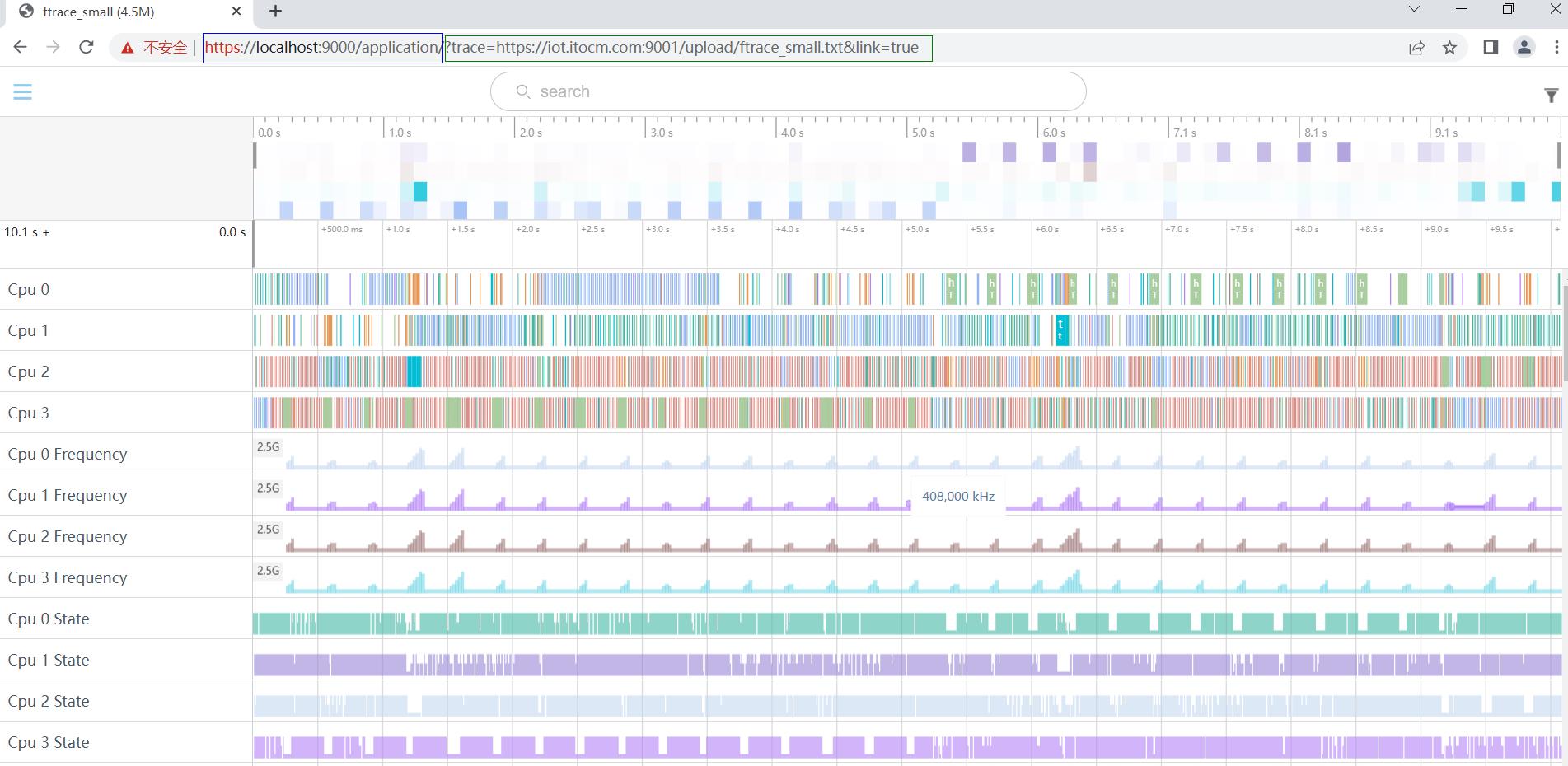The width and height of the screenshot is (1568, 766).
Task: Click the filter funnel icon
Action: pyautogui.click(x=1551, y=96)
